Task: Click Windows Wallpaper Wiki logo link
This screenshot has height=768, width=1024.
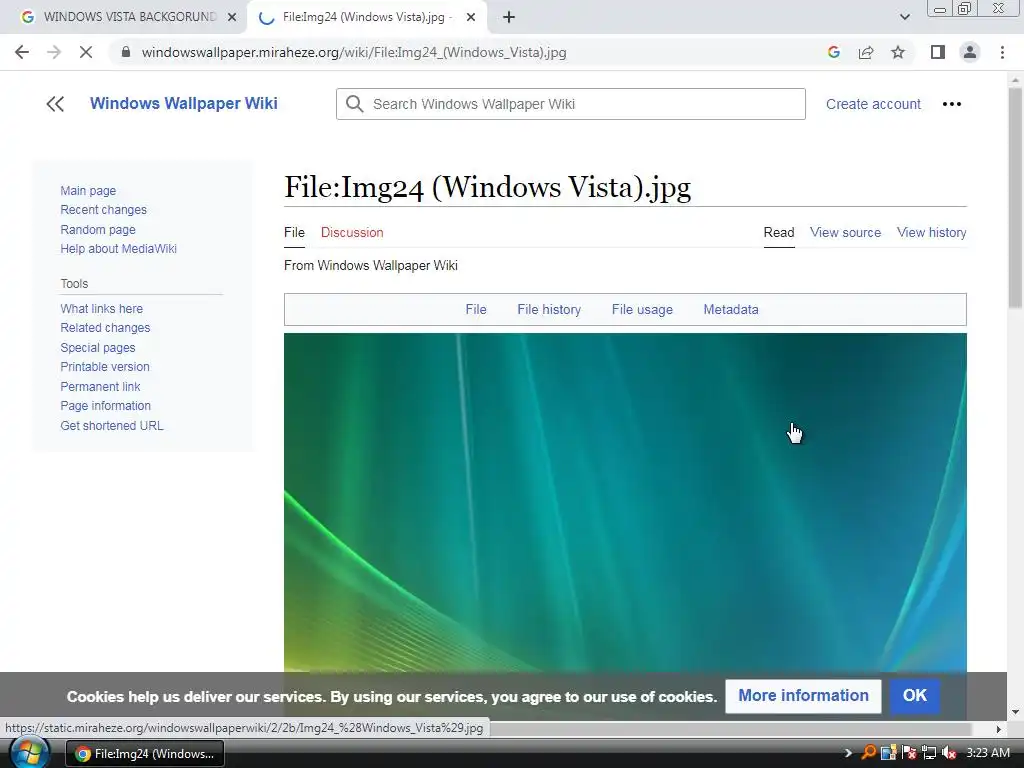Action: tap(184, 103)
